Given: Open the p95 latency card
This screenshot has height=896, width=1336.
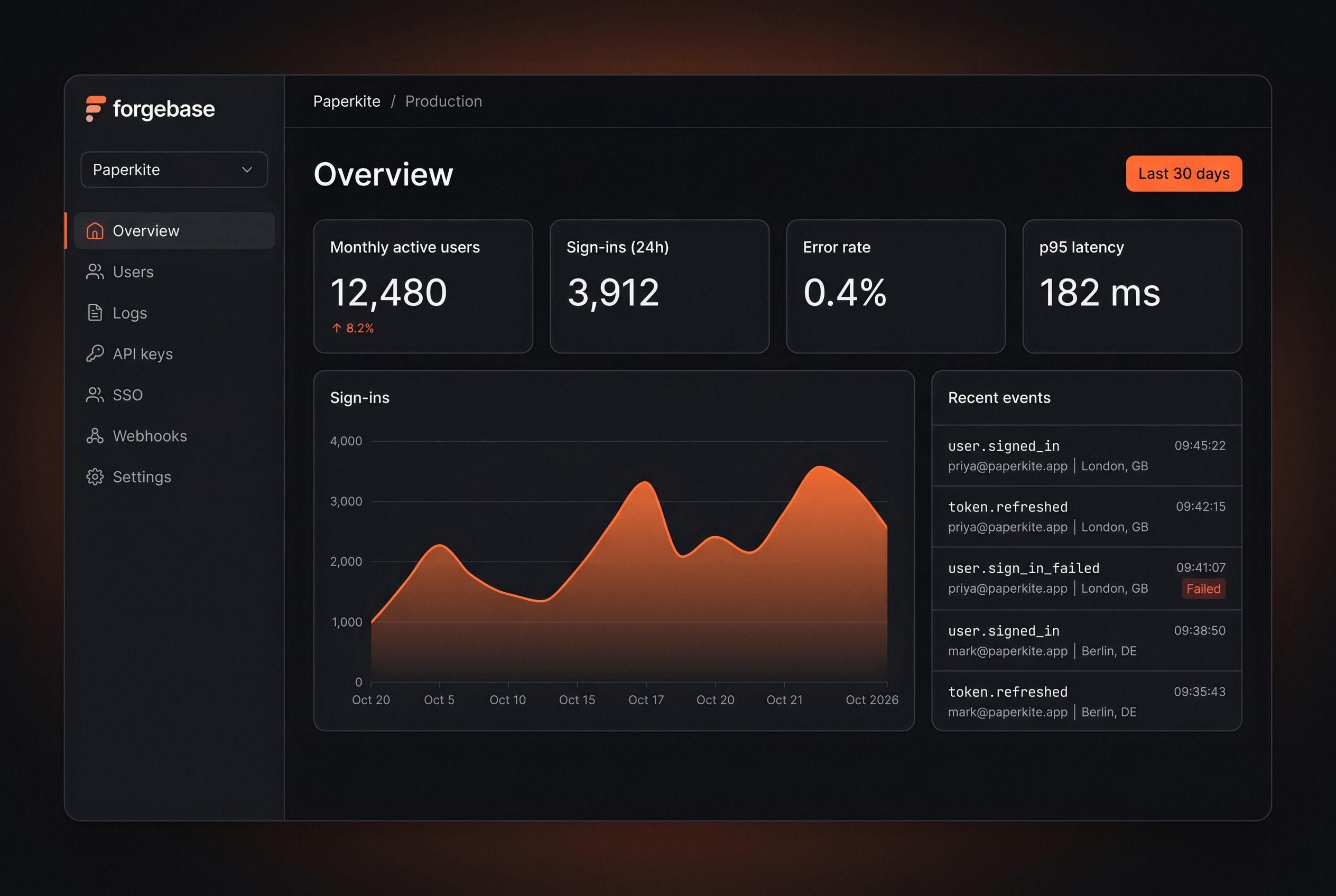Looking at the screenshot, I should [1132, 286].
